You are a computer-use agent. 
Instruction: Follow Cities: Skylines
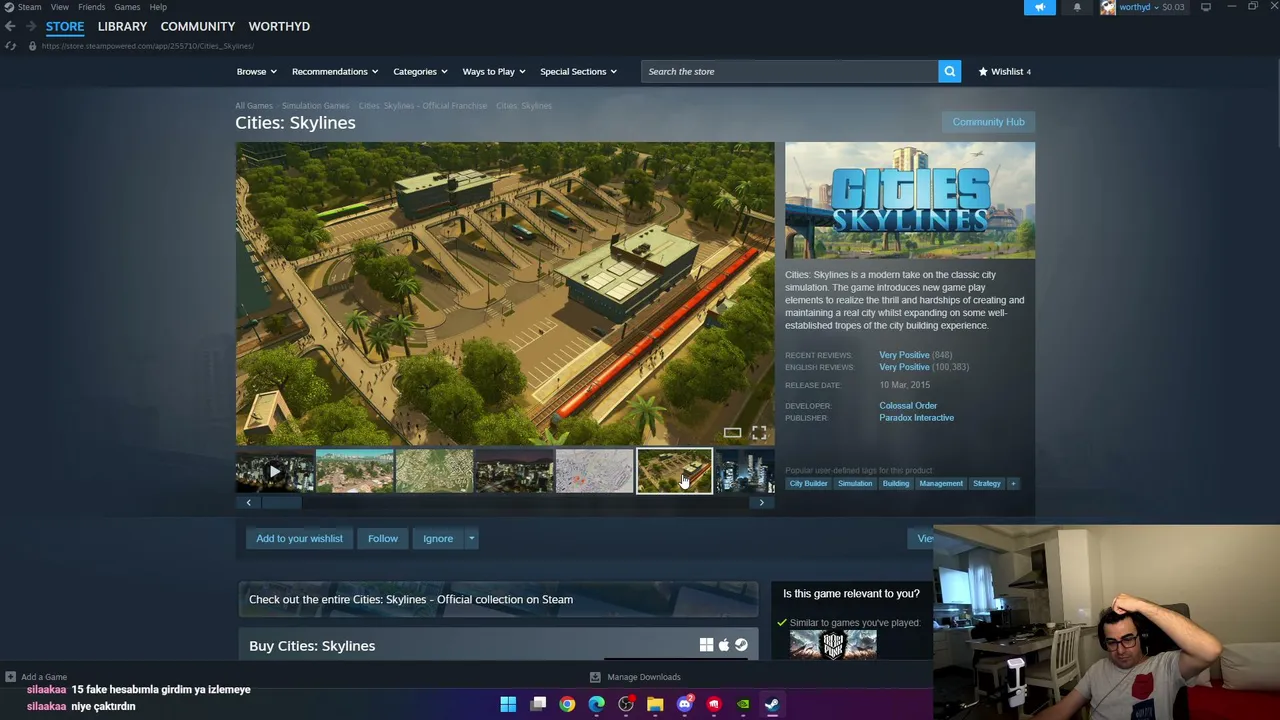tap(383, 538)
